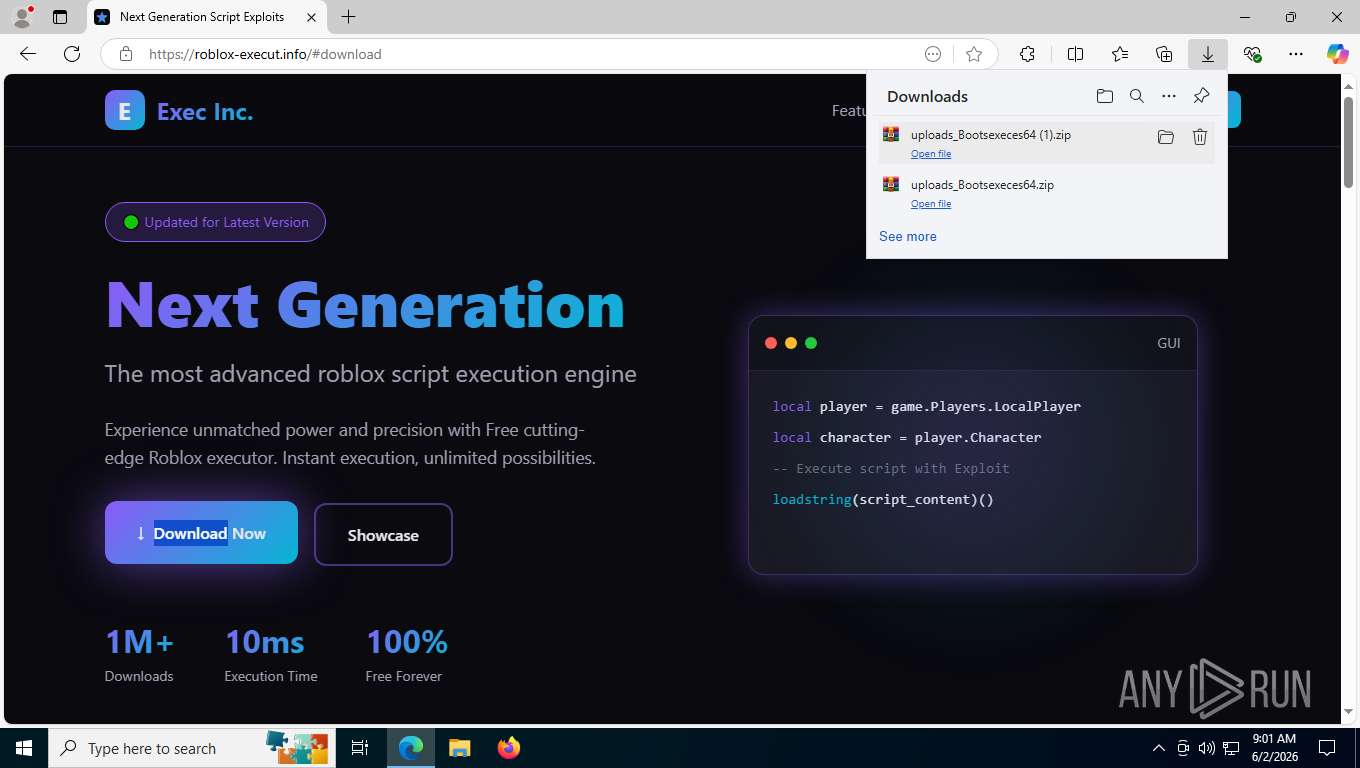1360x768 pixels.
Task: View site information lock icon
Action: 126,54
